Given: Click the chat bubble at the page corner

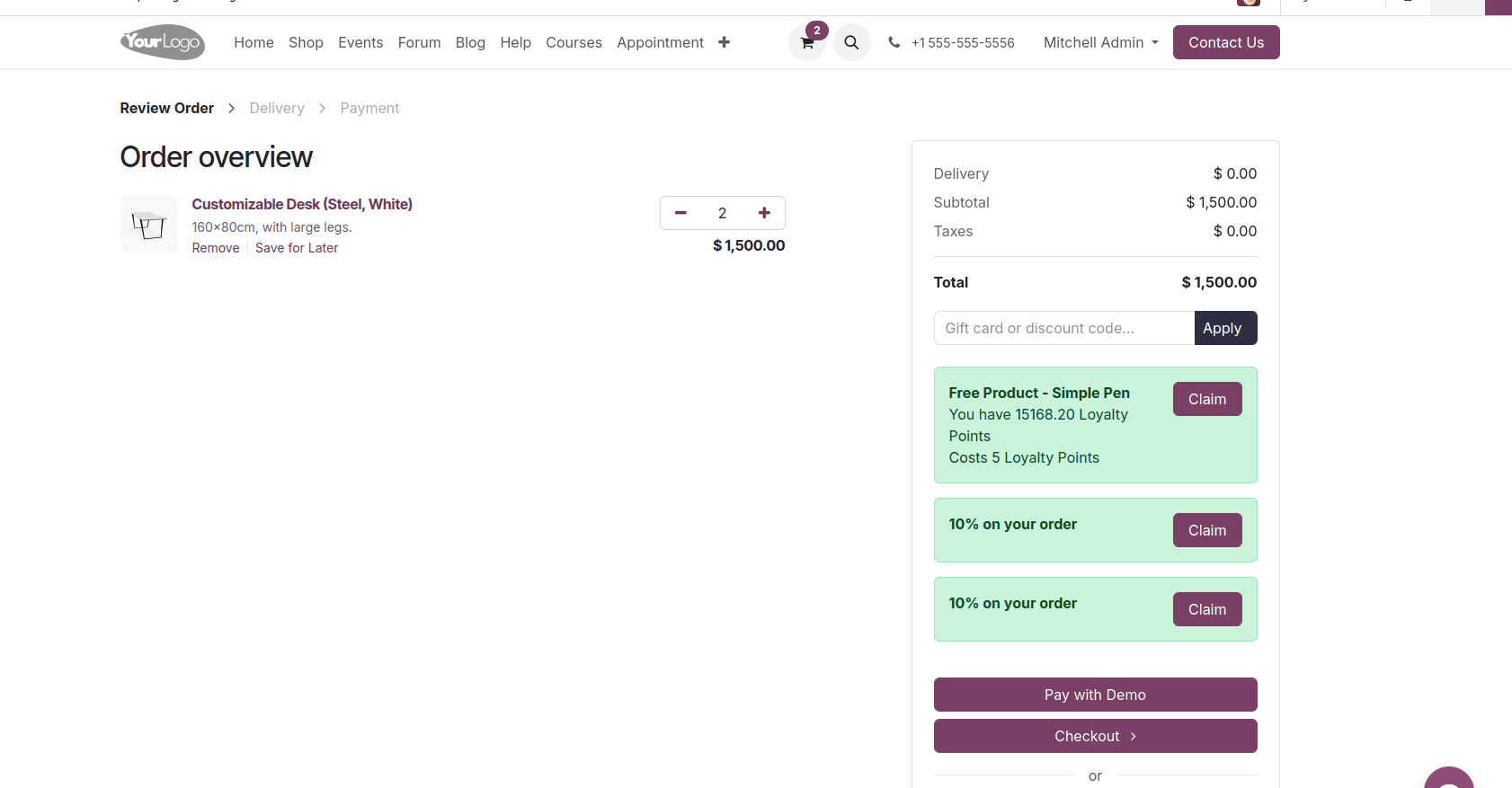Looking at the screenshot, I should click(1449, 778).
